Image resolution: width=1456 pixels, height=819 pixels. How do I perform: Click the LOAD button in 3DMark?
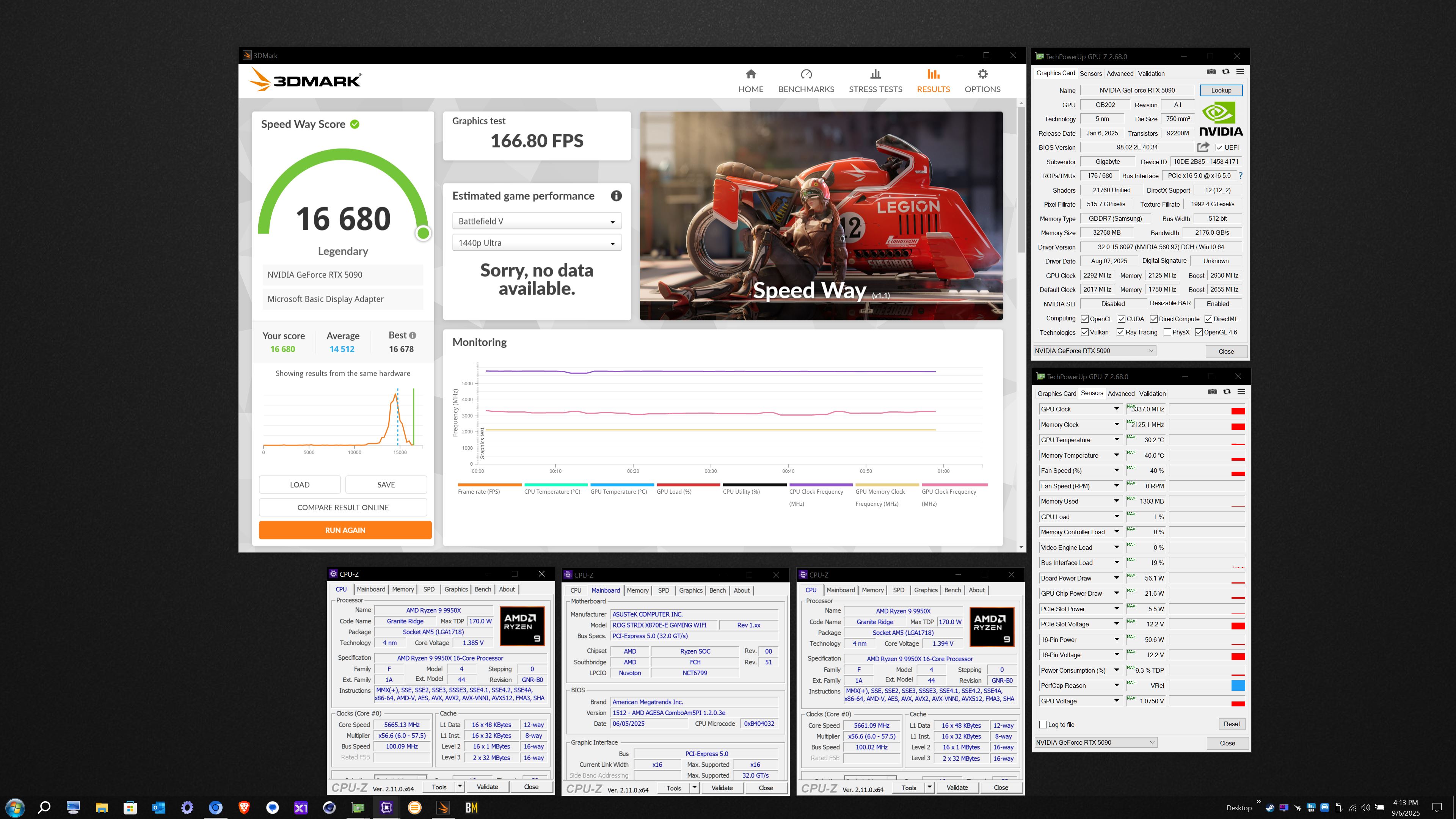(300, 485)
